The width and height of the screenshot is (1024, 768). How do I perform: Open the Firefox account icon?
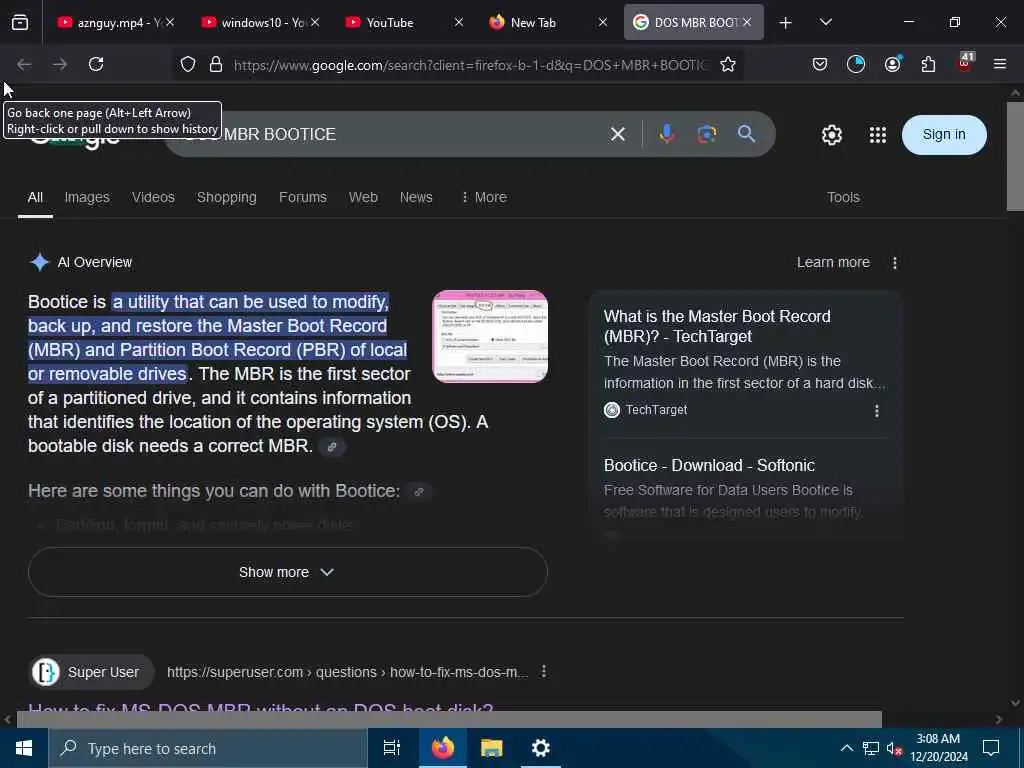(892, 64)
